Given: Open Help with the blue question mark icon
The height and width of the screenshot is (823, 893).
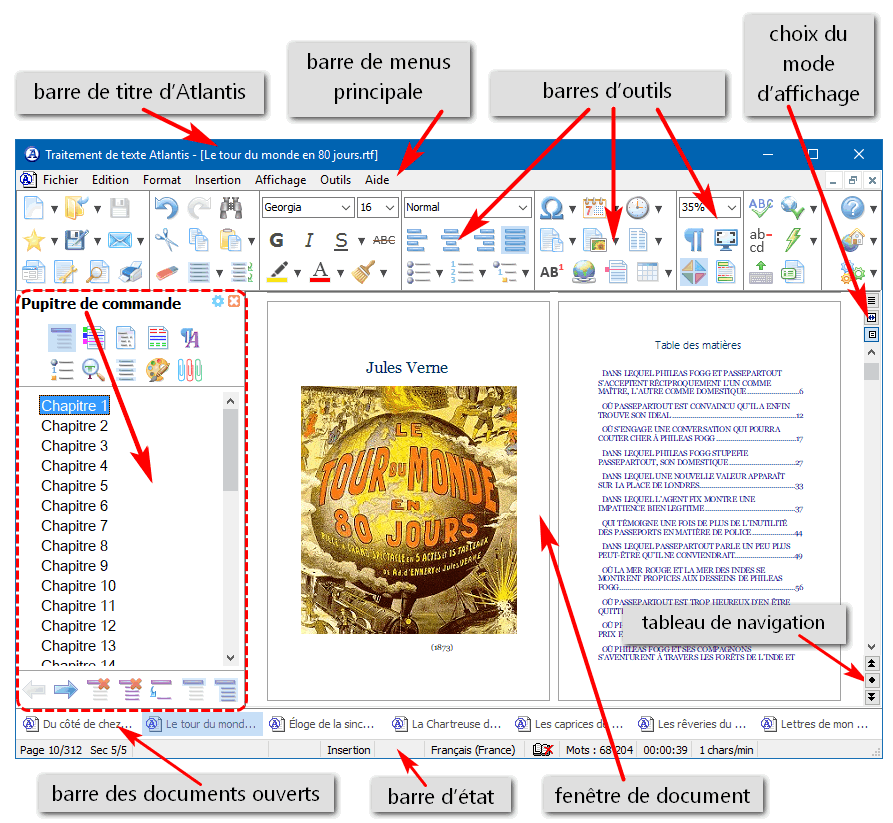Looking at the screenshot, I should pyautogui.click(x=853, y=208).
